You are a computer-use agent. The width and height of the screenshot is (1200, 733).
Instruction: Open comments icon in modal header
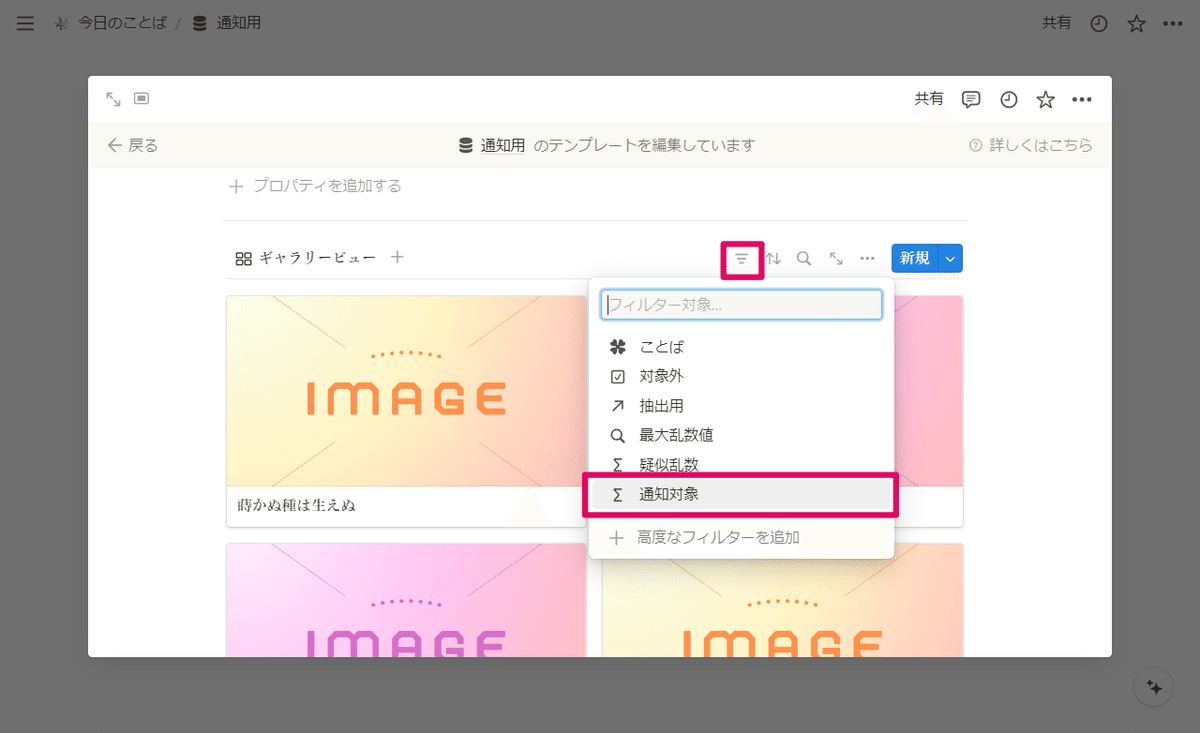[x=970, y=99]
